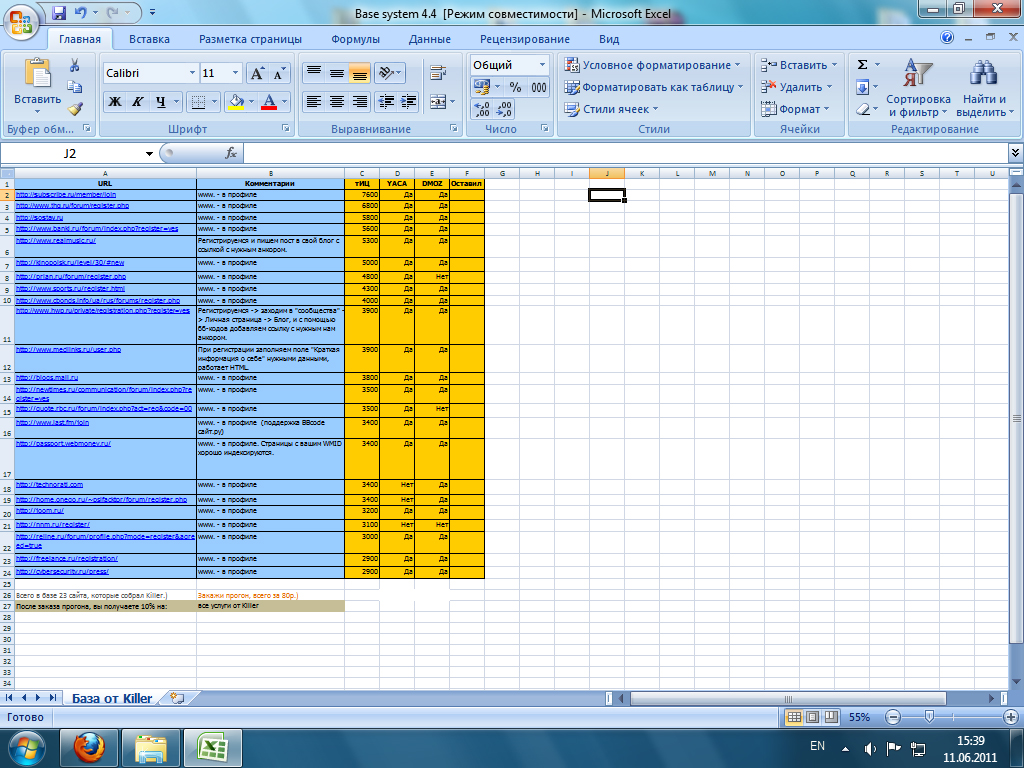Increase cell indent
Image resolution: width=1024 pixels, height=768 pixels.
[409, 101]
